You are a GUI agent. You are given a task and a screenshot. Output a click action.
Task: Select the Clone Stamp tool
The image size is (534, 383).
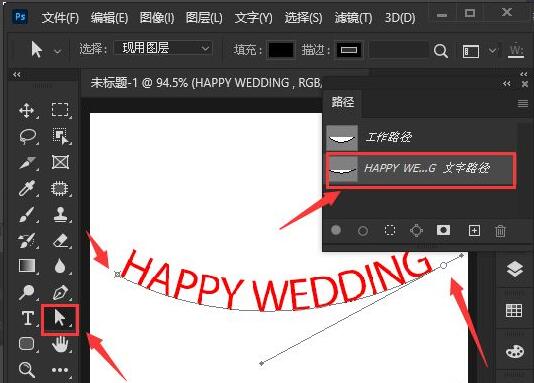(x=60, y=214)
